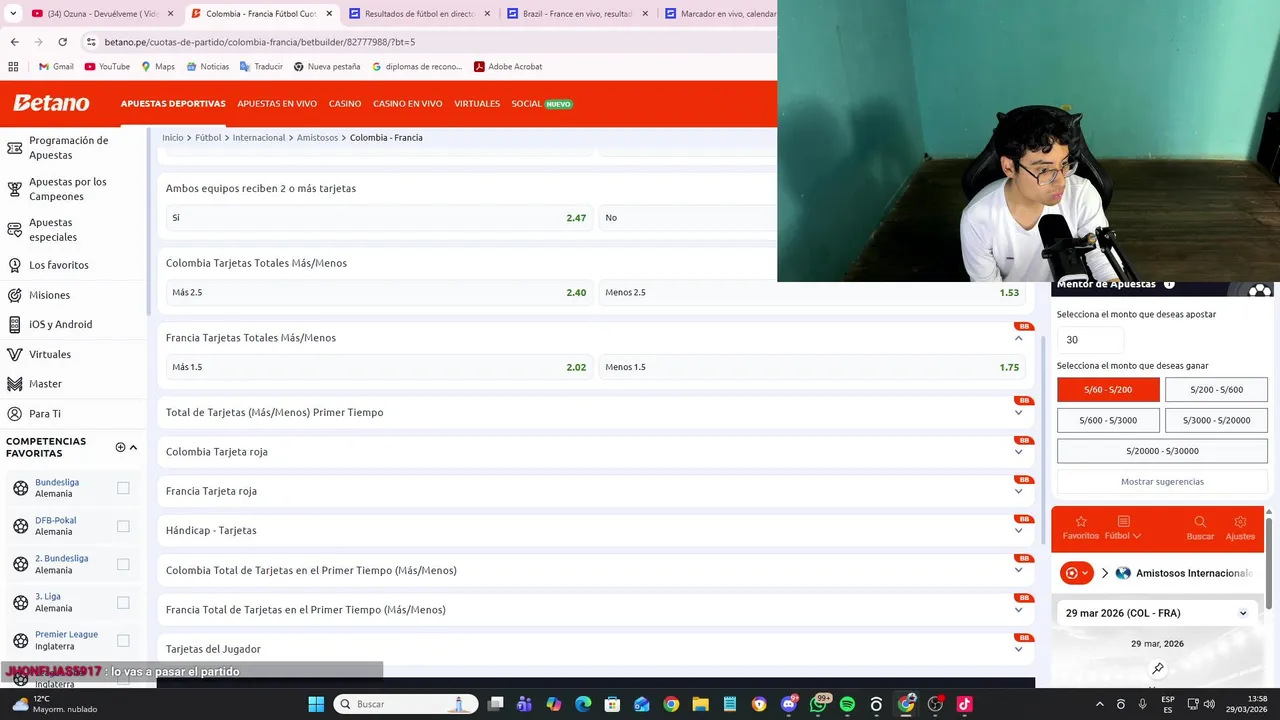Image resolution: width=1280 pixels, height=720 pixels.
Task: Open Casino en Vivo menu
Action: coord(407,104)
